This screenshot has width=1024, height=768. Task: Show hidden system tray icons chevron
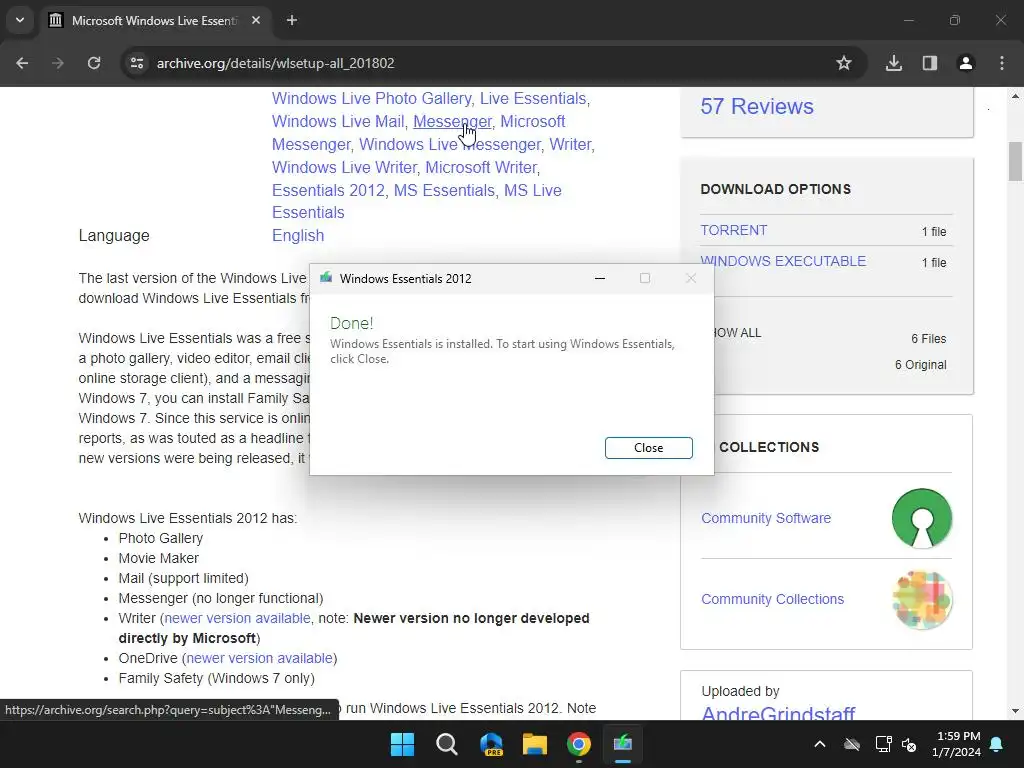click(820, 744)
